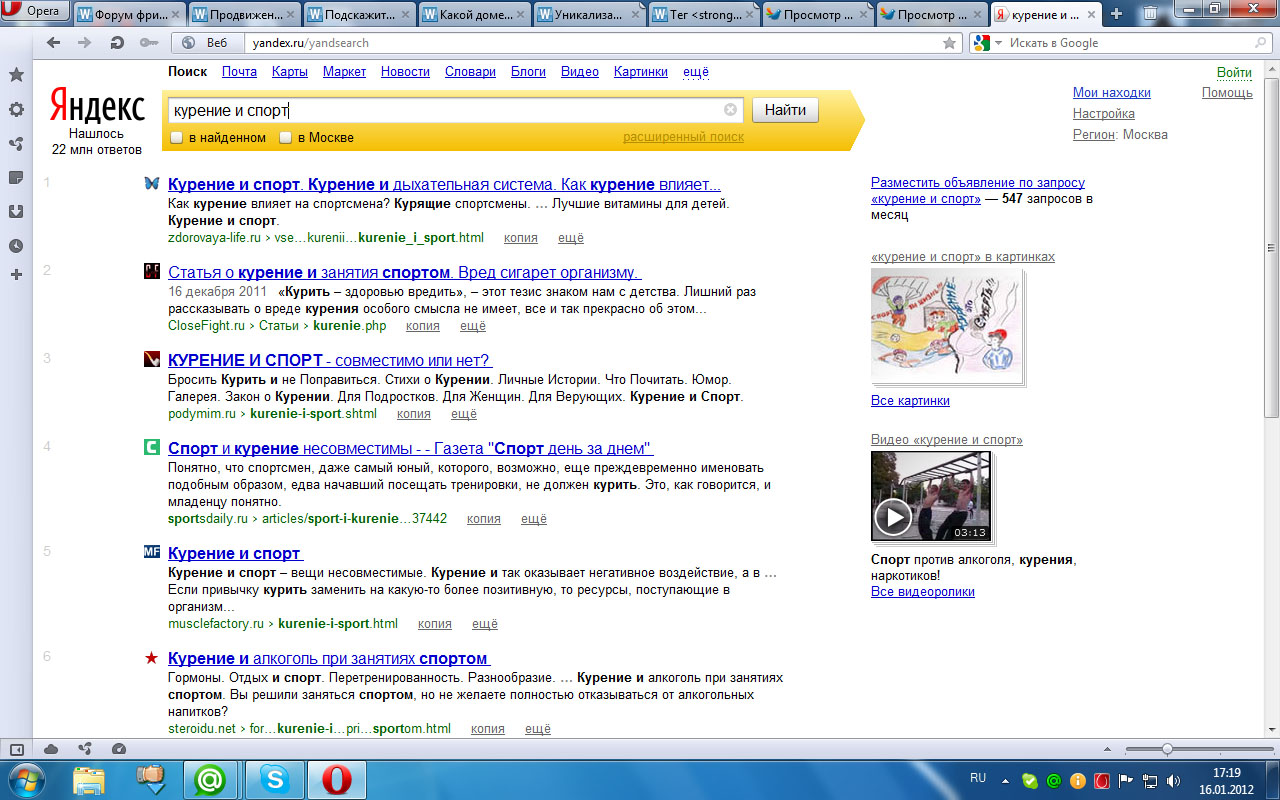Switch to the 'Тег <strong...' tab
The height and width of the screenshot is (800, 1280).
702,14
